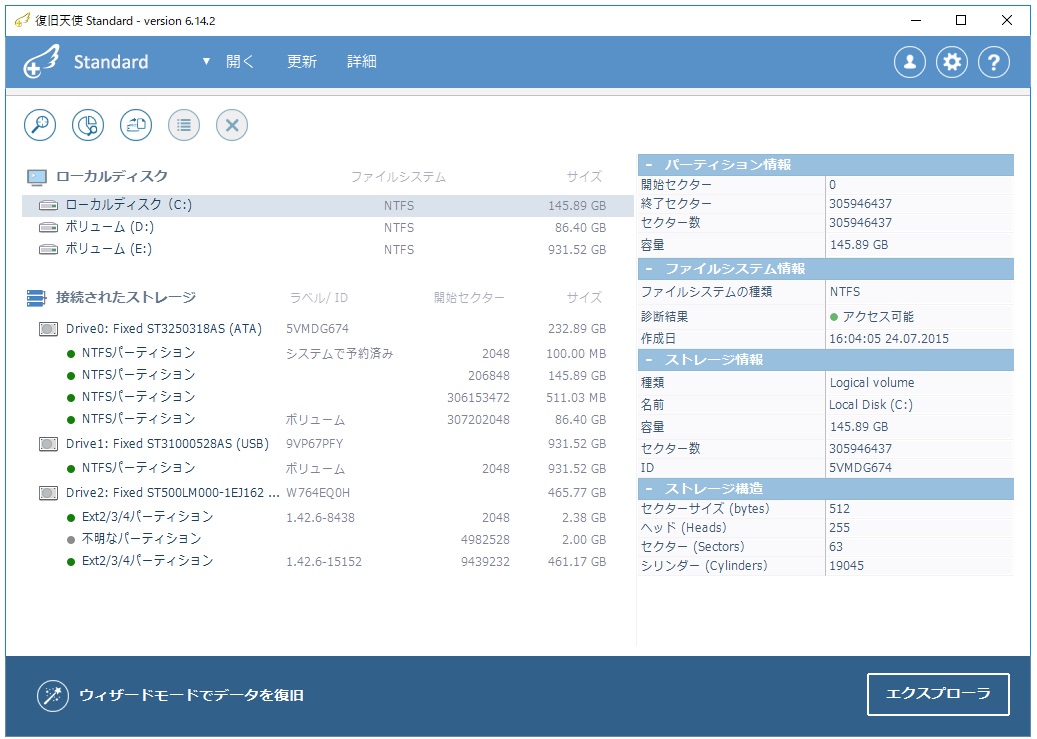Click the Drive2 hard disk icon
Image resolution: width=1037 pixels, height=739 pixels.
point(48,493)
